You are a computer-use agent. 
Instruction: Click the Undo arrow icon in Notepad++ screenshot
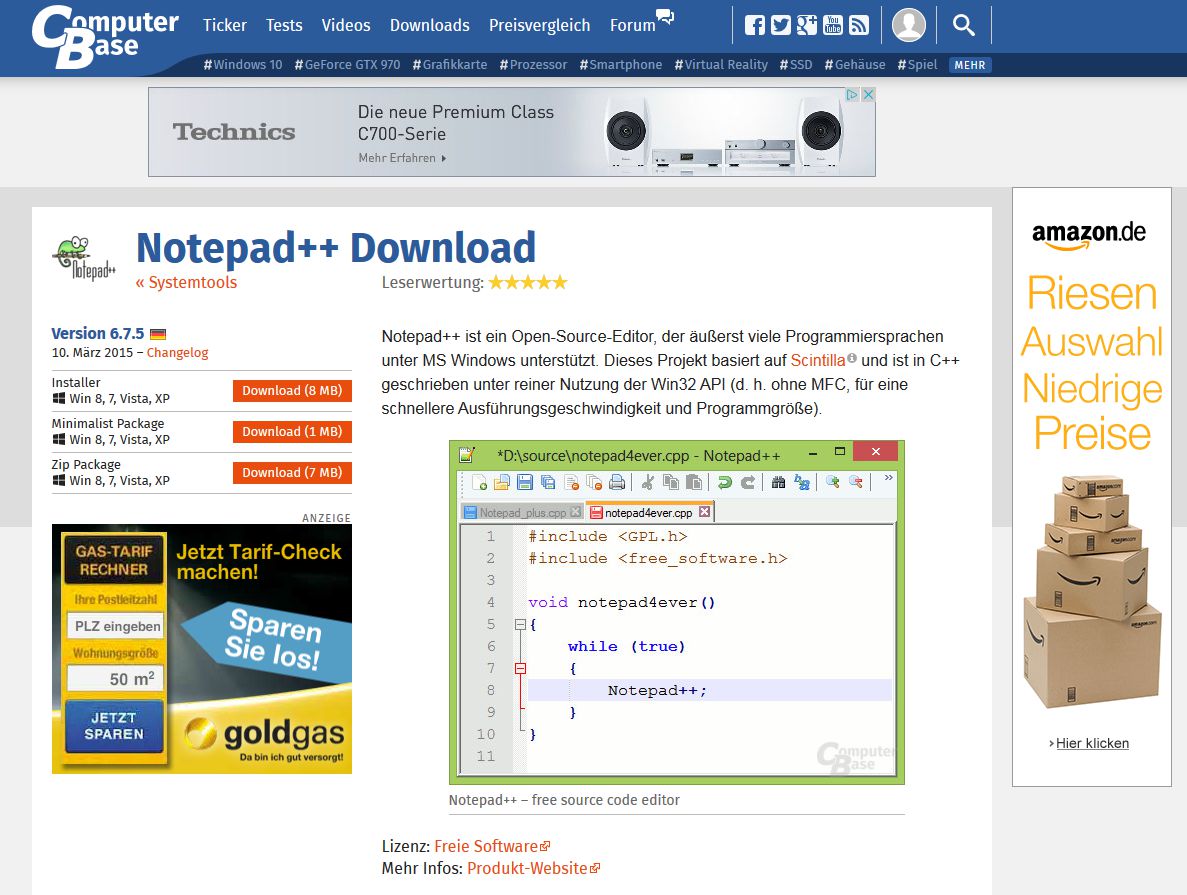[724, 482]
